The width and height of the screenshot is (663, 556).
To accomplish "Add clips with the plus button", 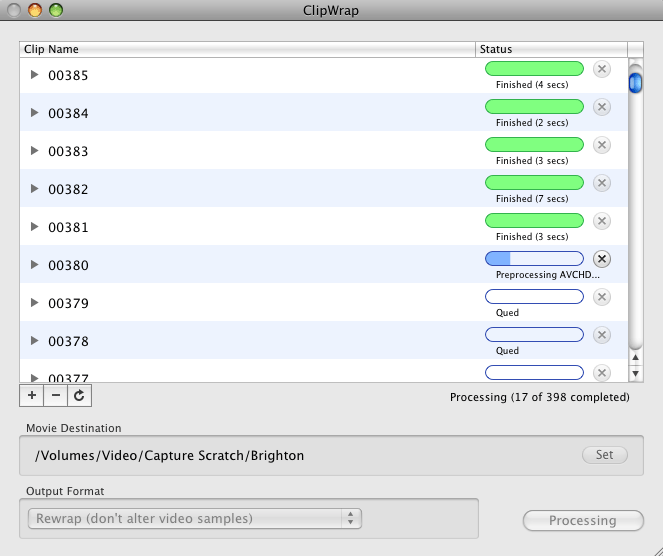I will tap(32, 396).
